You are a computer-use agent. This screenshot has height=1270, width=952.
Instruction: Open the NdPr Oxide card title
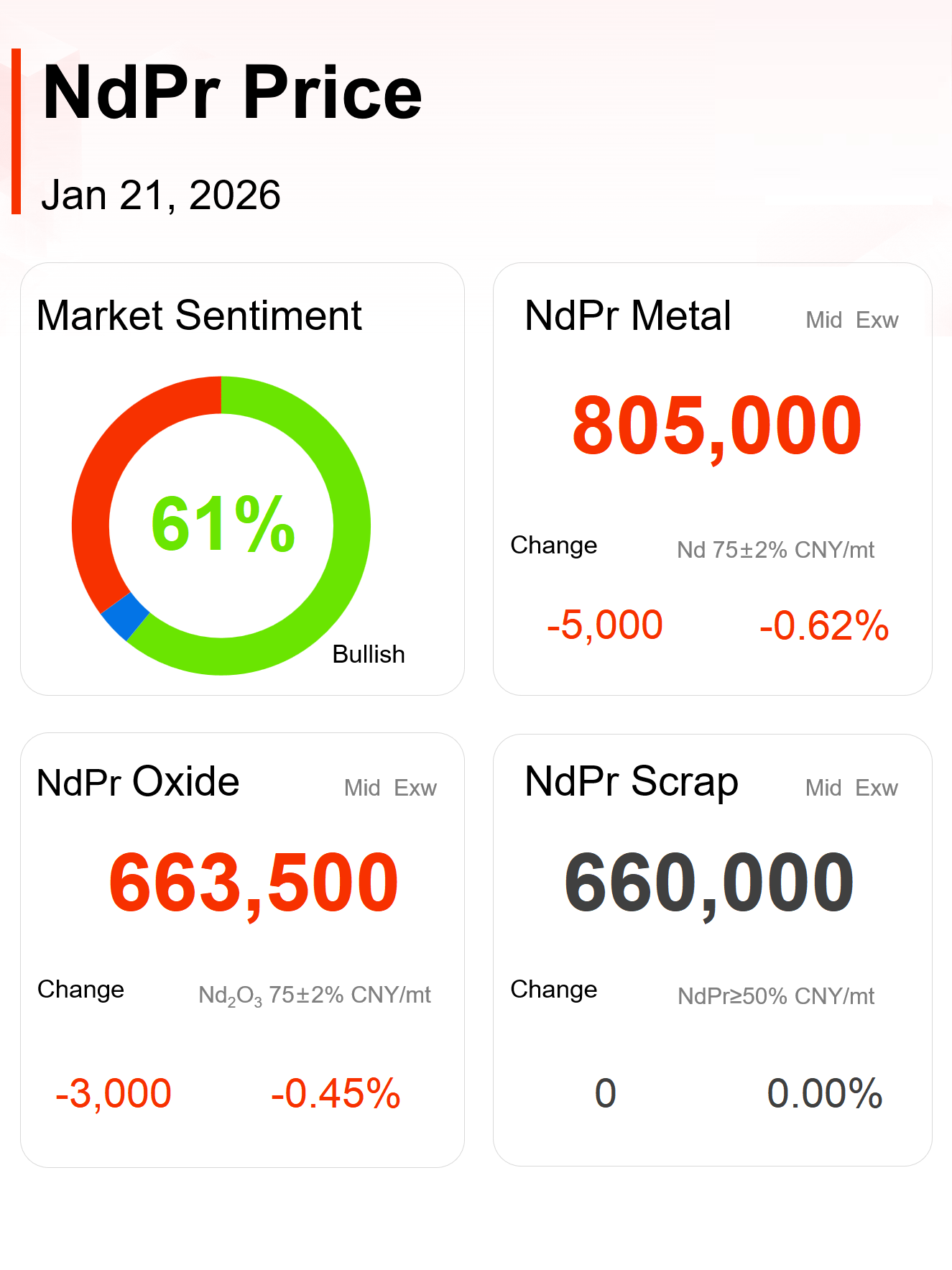[x=138, y=782]
